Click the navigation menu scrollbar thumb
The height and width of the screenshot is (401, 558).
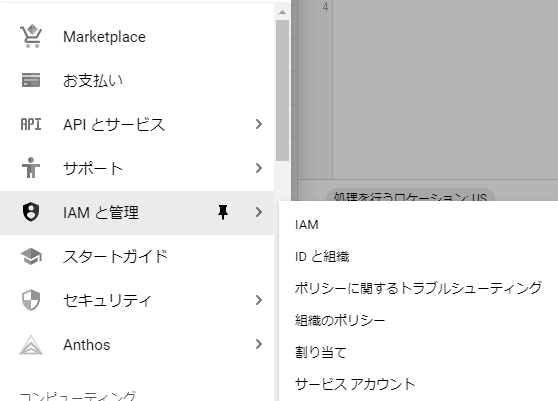(283, 90)
